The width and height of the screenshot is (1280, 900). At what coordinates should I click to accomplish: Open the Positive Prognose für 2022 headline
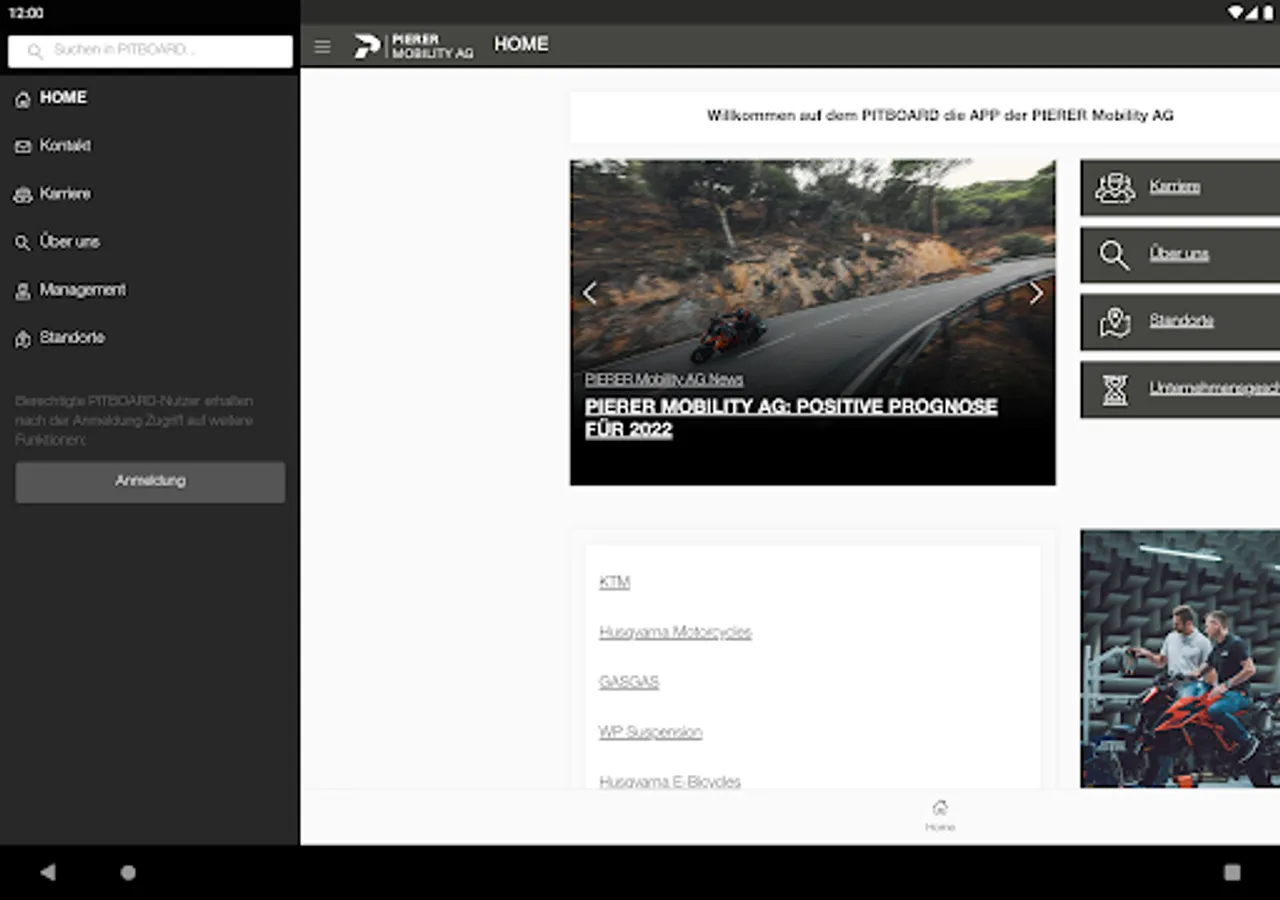(791, 418)
